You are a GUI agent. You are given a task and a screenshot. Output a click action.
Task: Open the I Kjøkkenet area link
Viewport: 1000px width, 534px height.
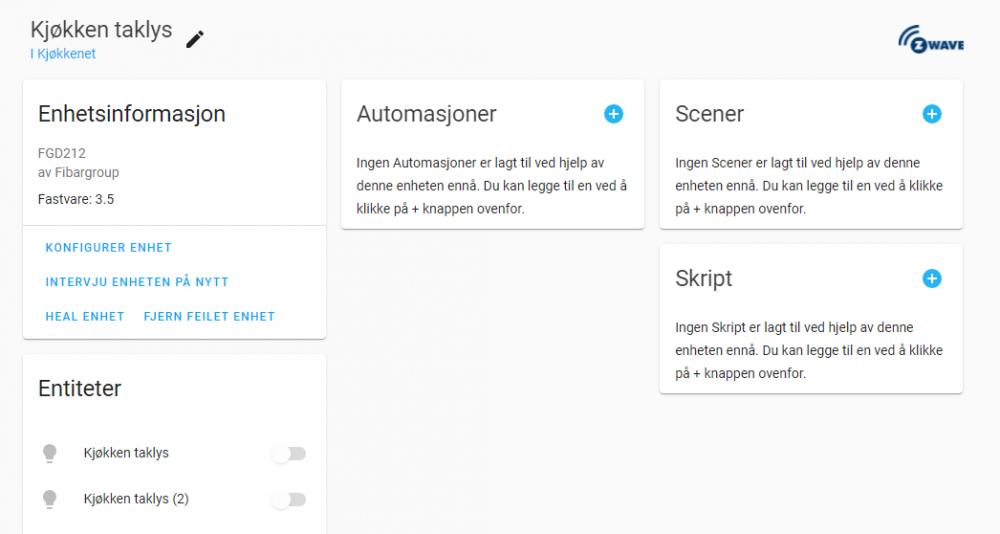(x=63, y=54)
